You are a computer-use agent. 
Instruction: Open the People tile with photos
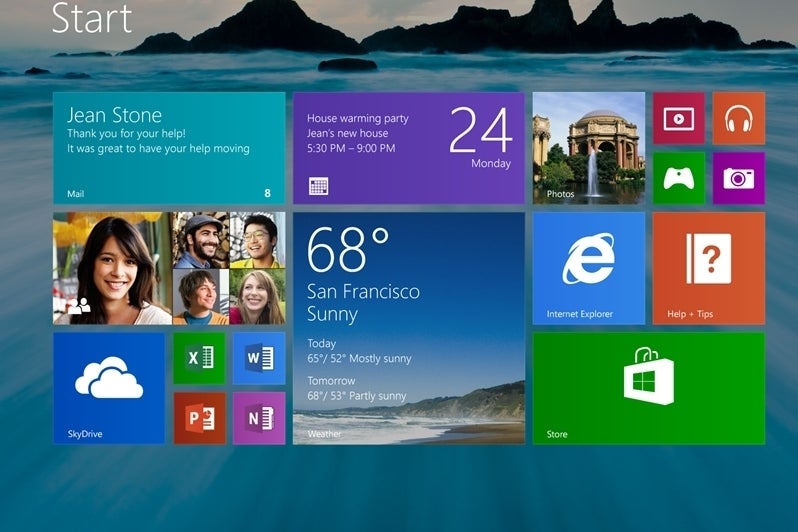coord(169,268)
